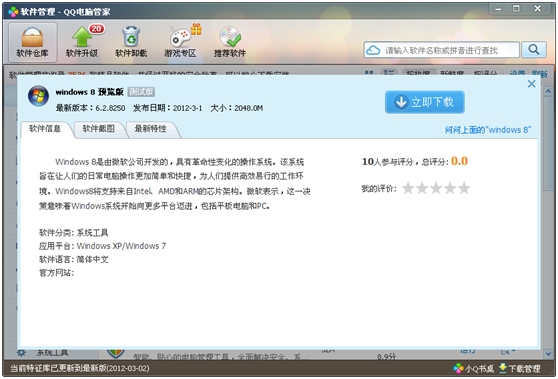Rate three stars under 我的评价
The image size is (558, 379).
(436, 188)
